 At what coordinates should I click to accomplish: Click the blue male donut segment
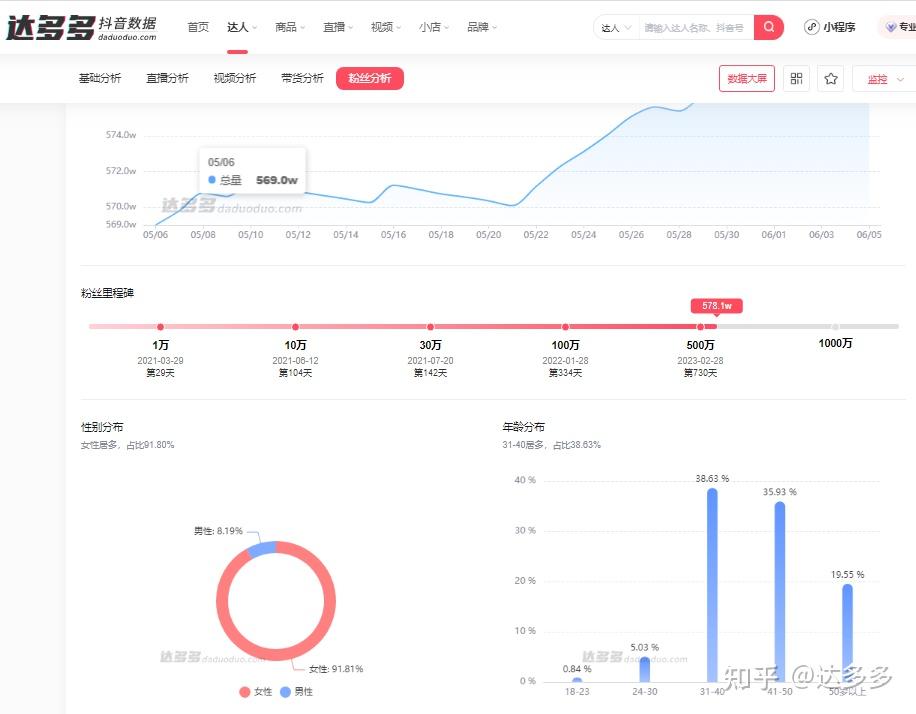pyautogui.click(x=262, y=549)
